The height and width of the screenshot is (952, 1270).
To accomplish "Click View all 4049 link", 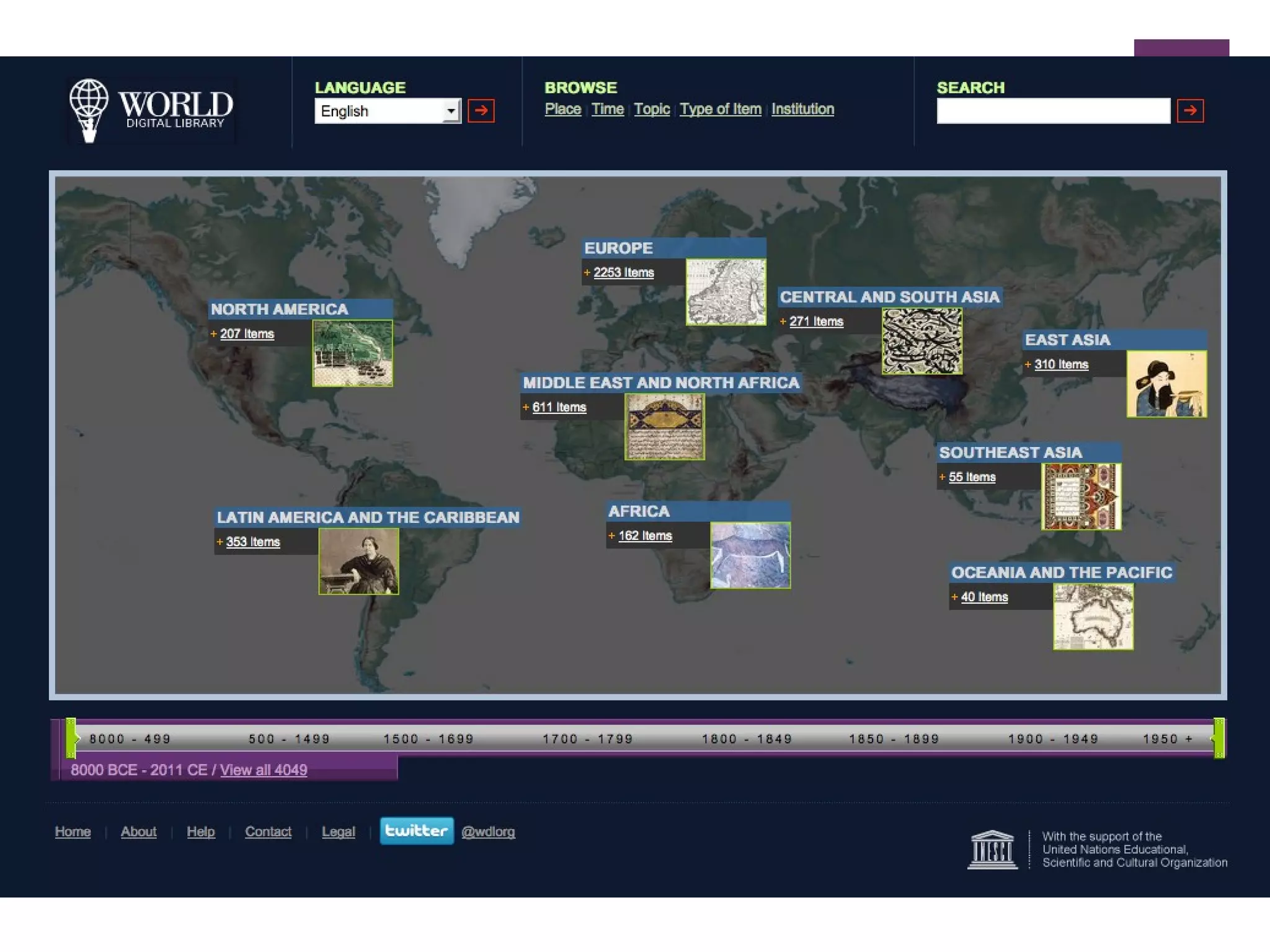I will 263,770.
